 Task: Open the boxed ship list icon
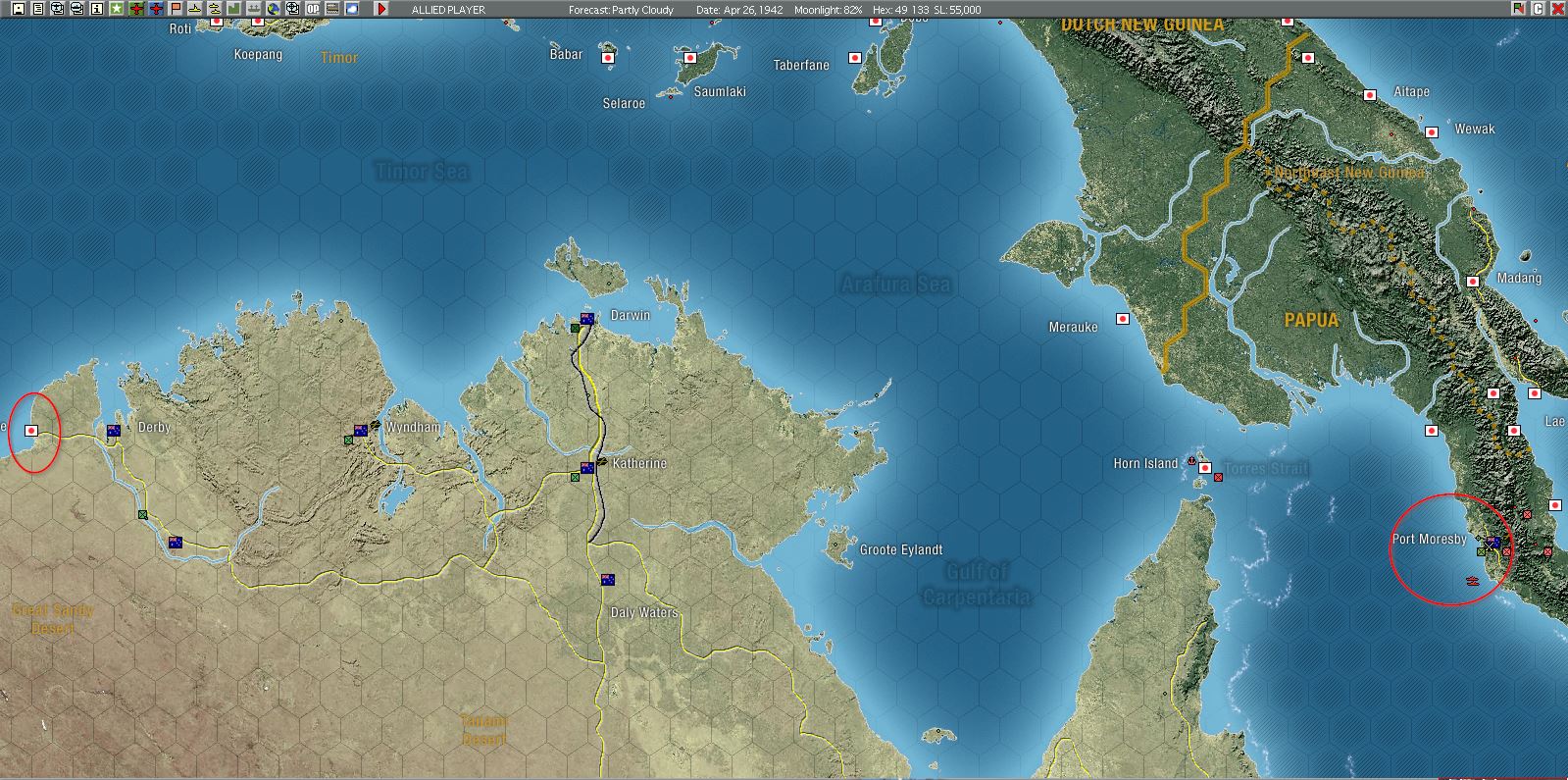[77, 9]
